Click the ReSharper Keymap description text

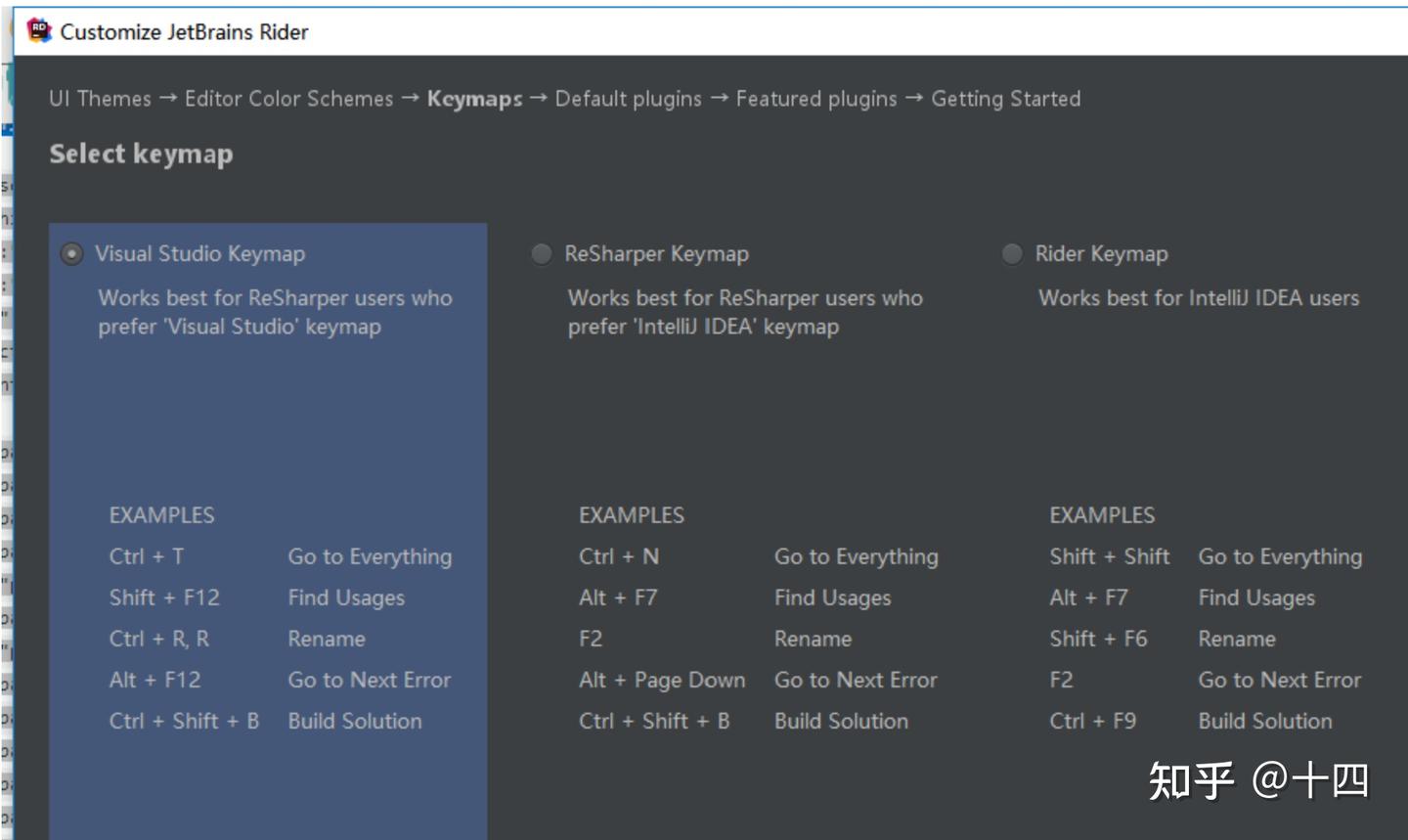[x=744, y=312]
